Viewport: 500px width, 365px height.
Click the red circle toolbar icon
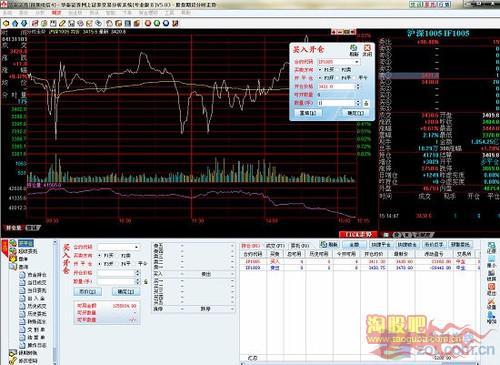coord(148,23)
